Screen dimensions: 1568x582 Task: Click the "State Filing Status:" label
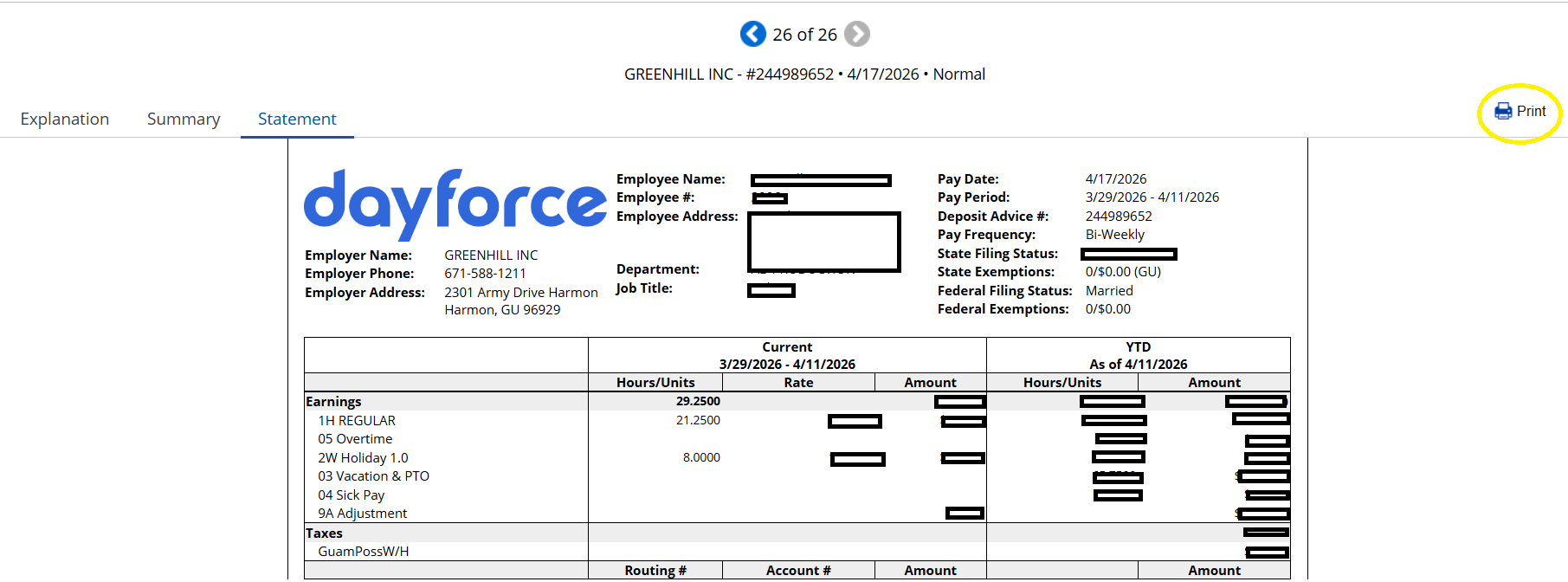(997, 254)
